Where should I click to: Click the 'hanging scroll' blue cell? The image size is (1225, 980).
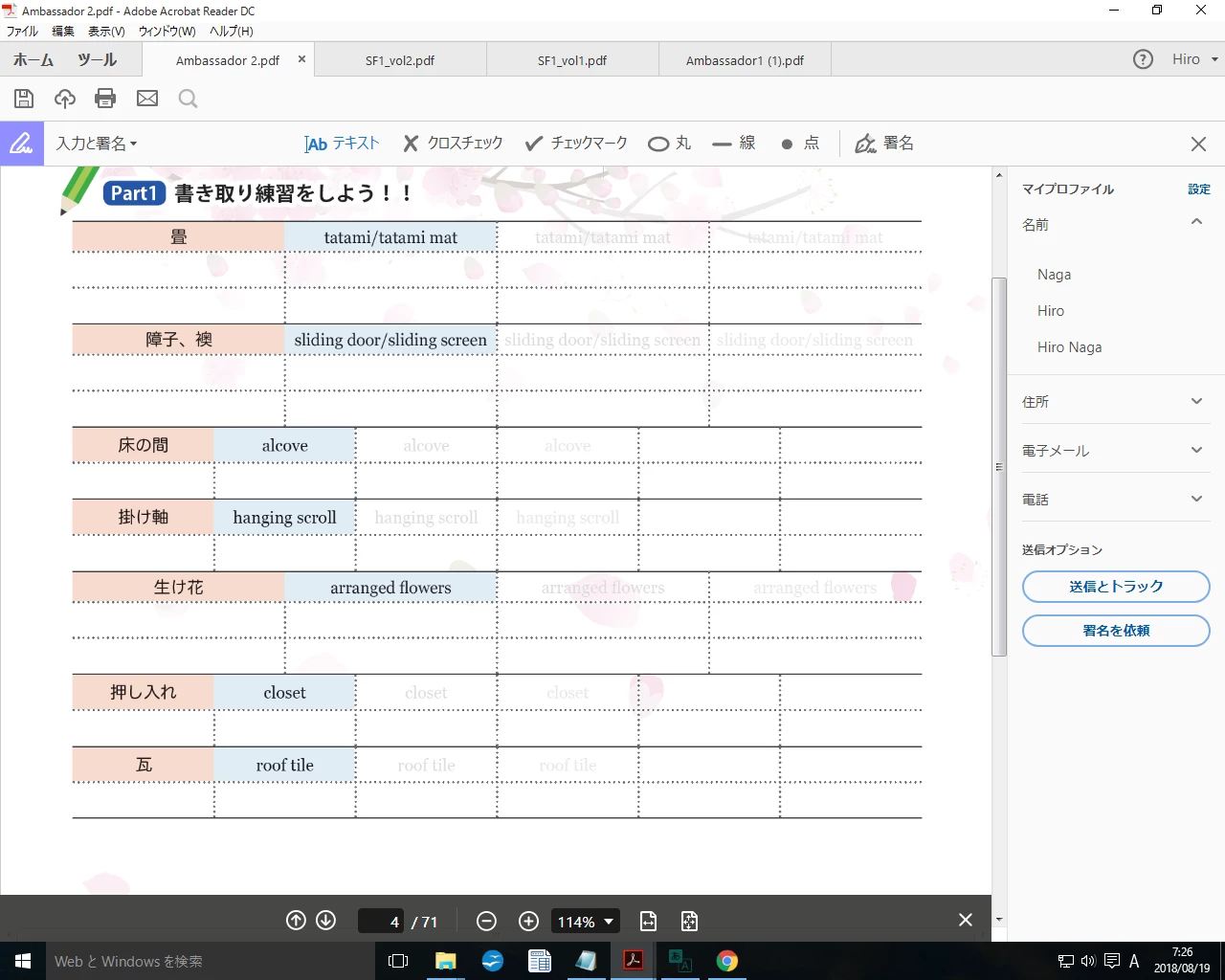[285, 517]
